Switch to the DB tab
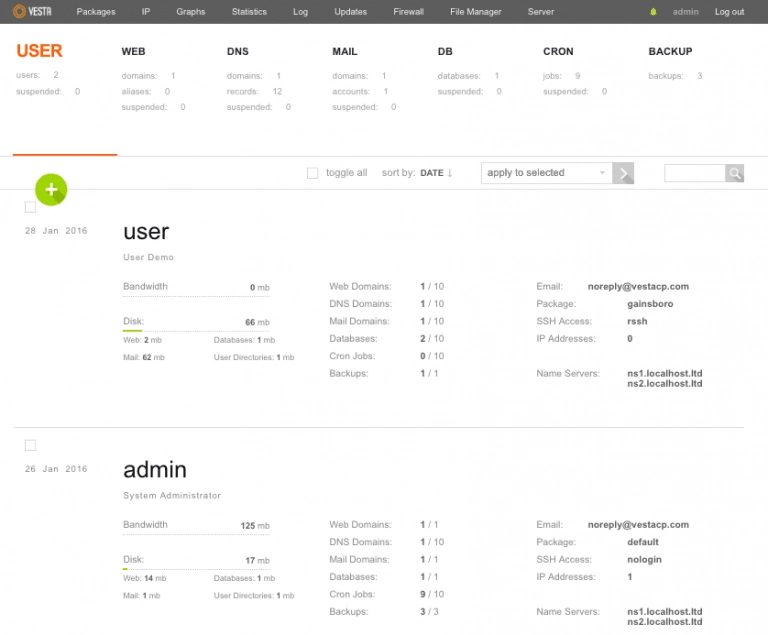Viewport: 768px width, 635px height. click(445, 51)
